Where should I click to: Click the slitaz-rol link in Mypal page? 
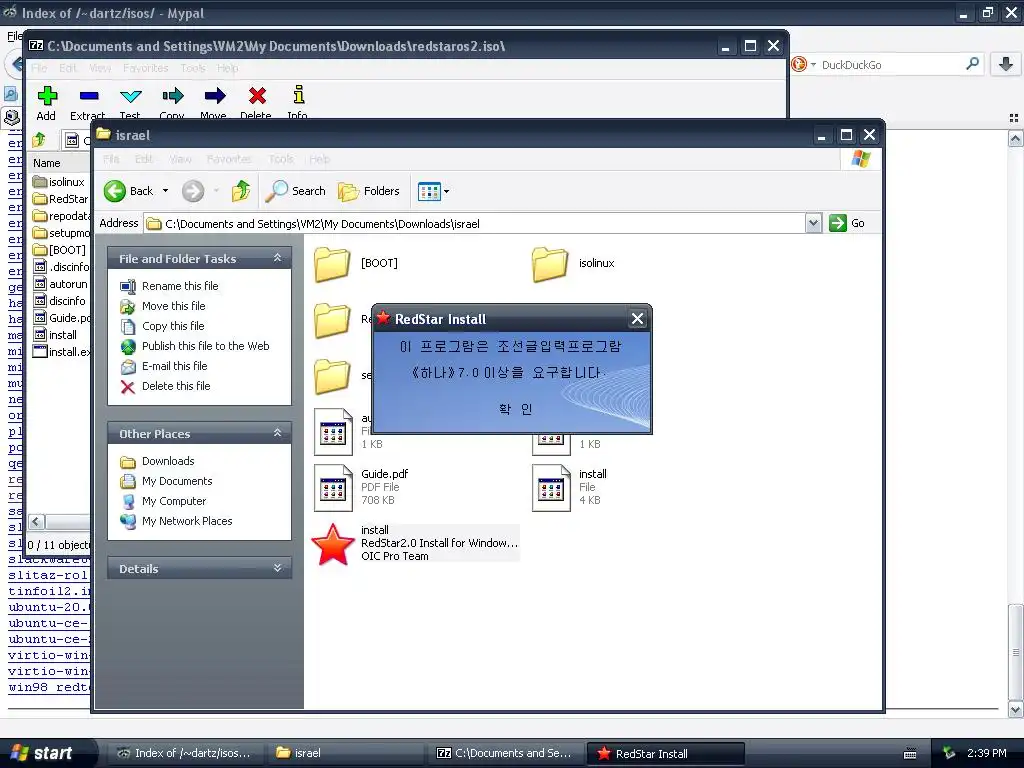coord(48,575)
